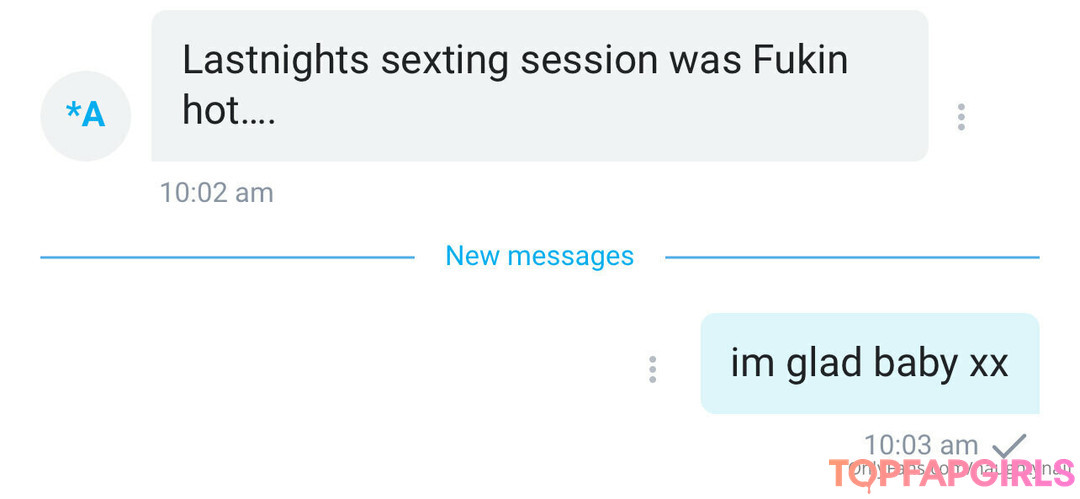Click the 10:03 am timestamp
Image resolution: width=1080 pixels, height=499 pixels.
tap(921, 445)
